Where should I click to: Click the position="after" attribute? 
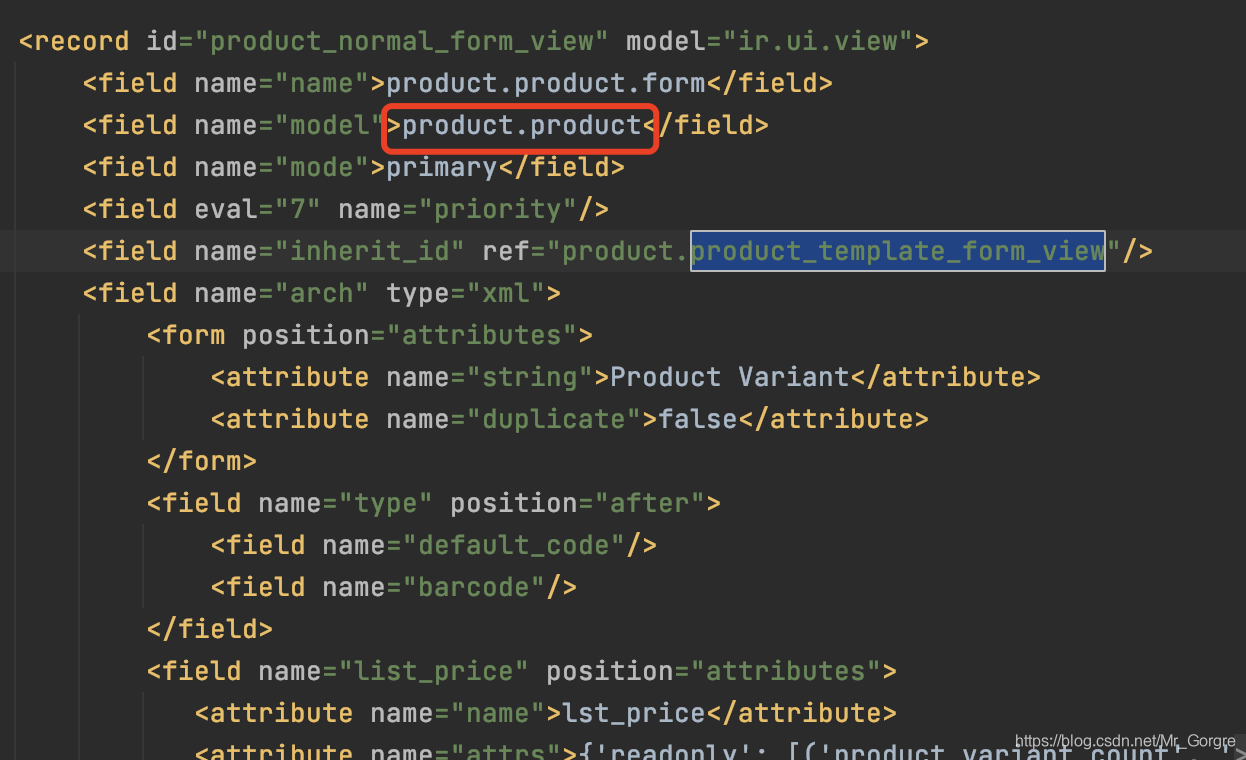pos(578,504)
